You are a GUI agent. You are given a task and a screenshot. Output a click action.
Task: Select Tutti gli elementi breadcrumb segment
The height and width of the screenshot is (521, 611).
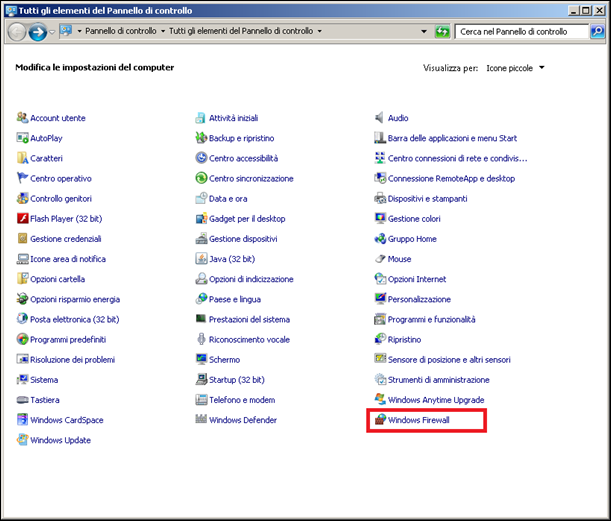point(240,31)
